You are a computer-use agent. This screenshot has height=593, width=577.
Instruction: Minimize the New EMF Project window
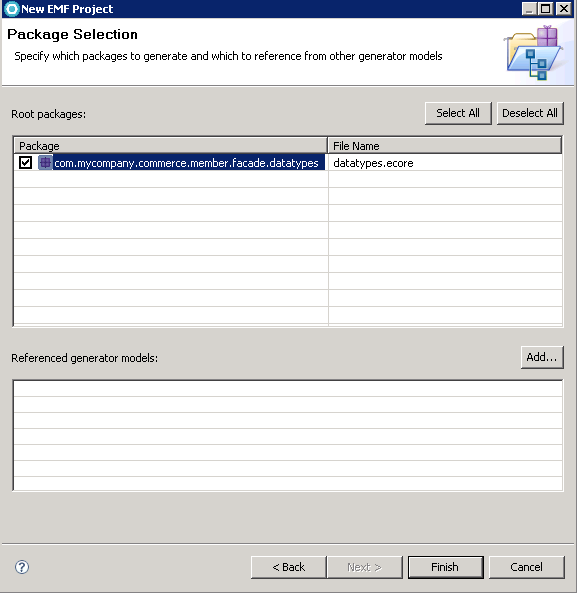pyautogui.click(x=529, y=9)
